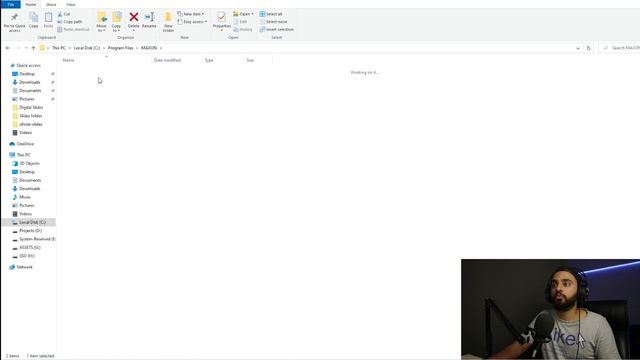Click the Pin to Quick access icon
Screen dimensions: 640x360
click(x=14, y=18)
